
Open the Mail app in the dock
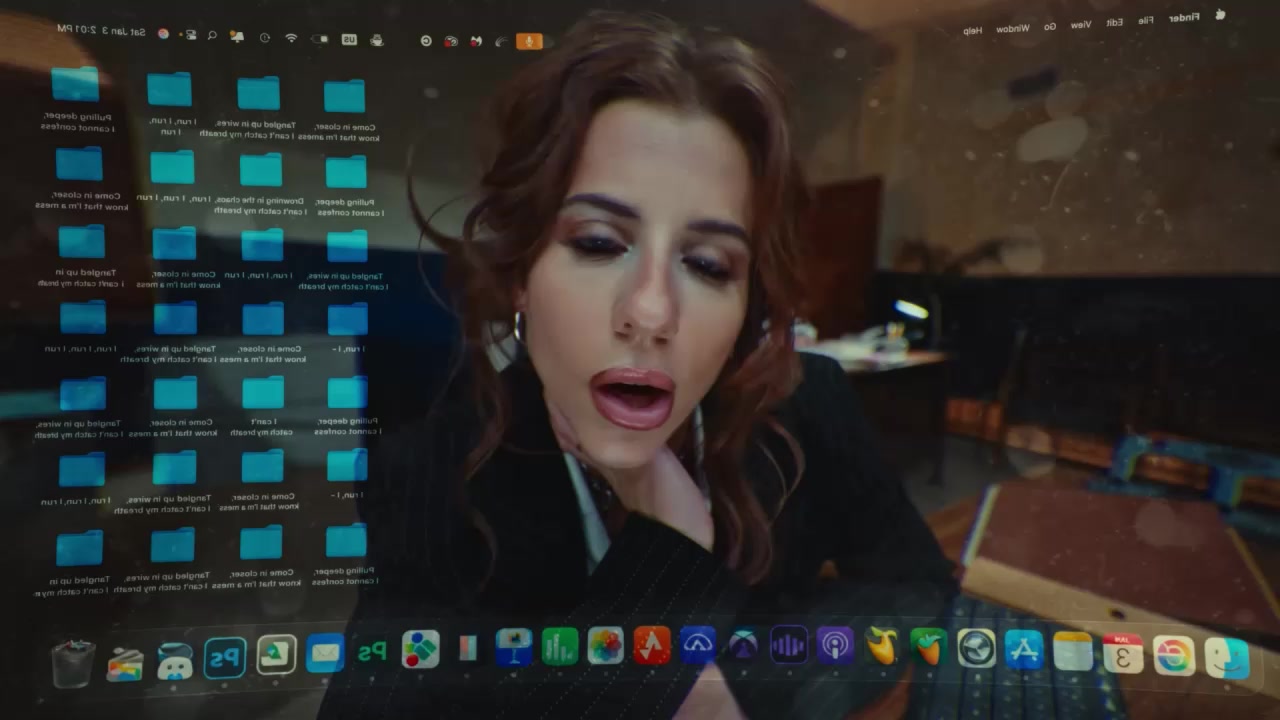pyautogui.click(x=325, y=653)
